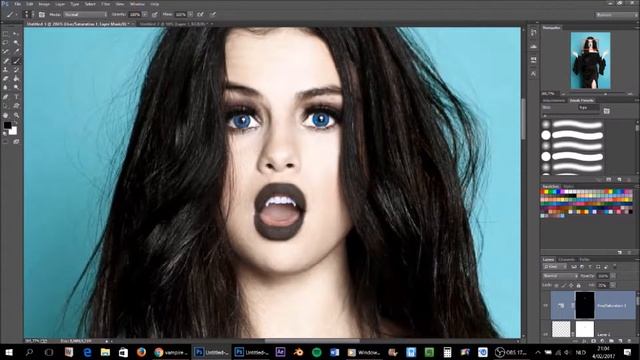Open After Effects from taskbar

click(280, 352)
